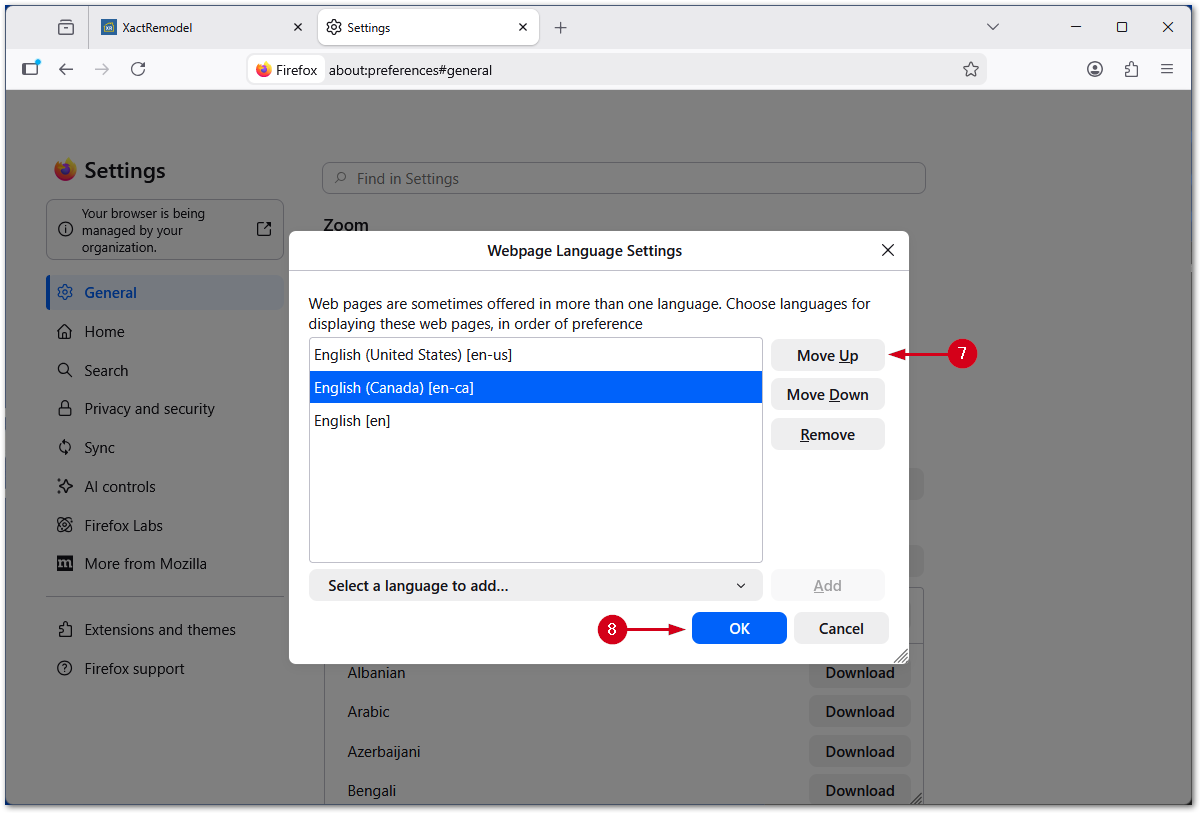Screen dimensions: 1201x814
Task: Click the Find in Settings search field
Action: point(624,178)
